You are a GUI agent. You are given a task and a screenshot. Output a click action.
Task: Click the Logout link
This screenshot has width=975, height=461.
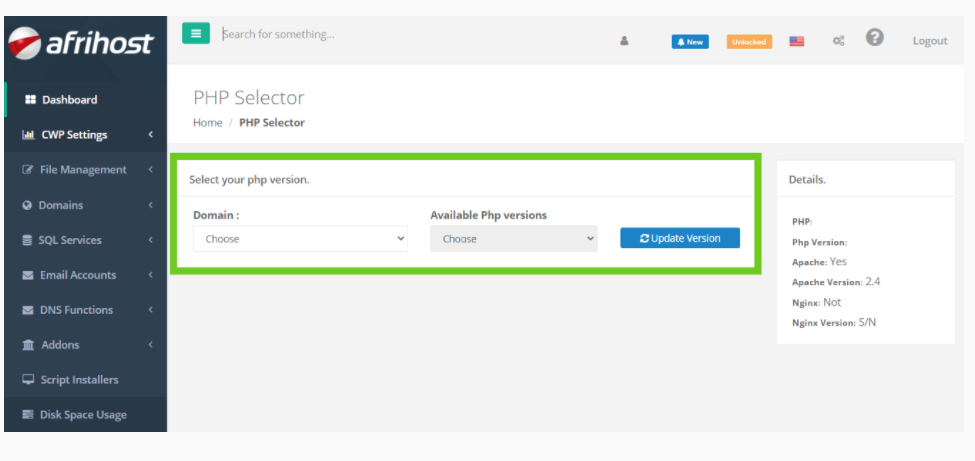(929, 41)
